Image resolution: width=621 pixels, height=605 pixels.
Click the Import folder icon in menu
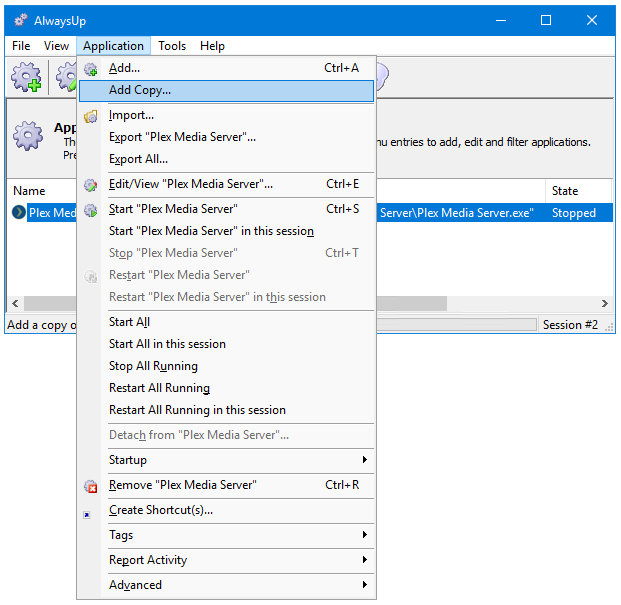(x=91, y=116)
